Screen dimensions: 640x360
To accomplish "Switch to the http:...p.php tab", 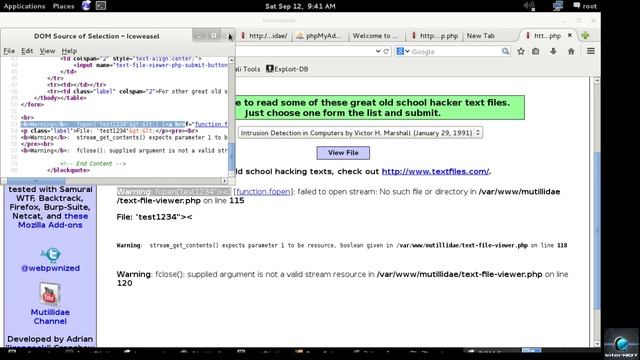I will [435, 36].
